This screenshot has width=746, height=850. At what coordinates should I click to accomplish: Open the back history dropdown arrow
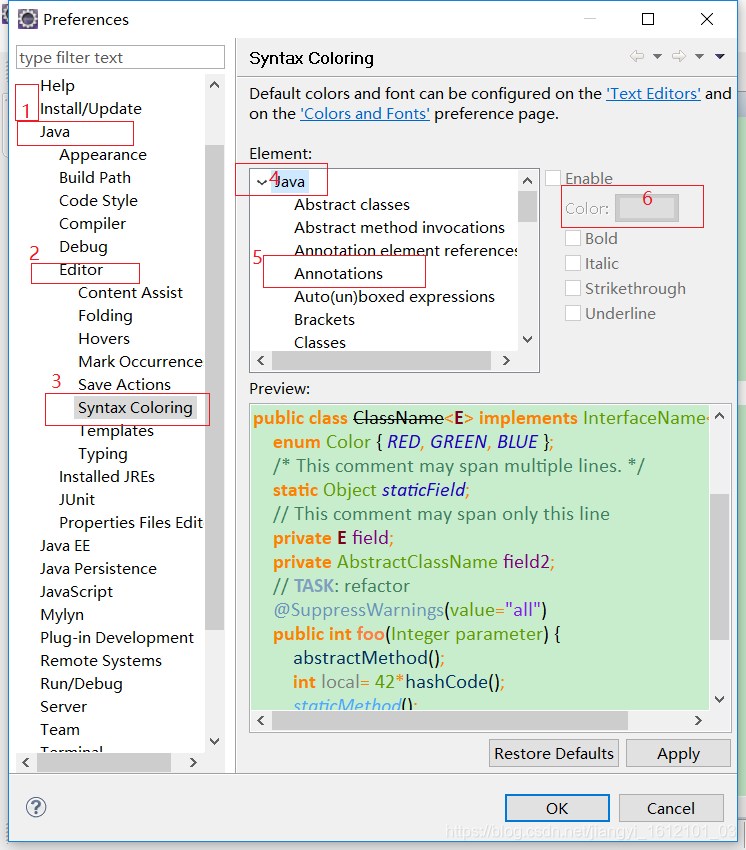657,56
